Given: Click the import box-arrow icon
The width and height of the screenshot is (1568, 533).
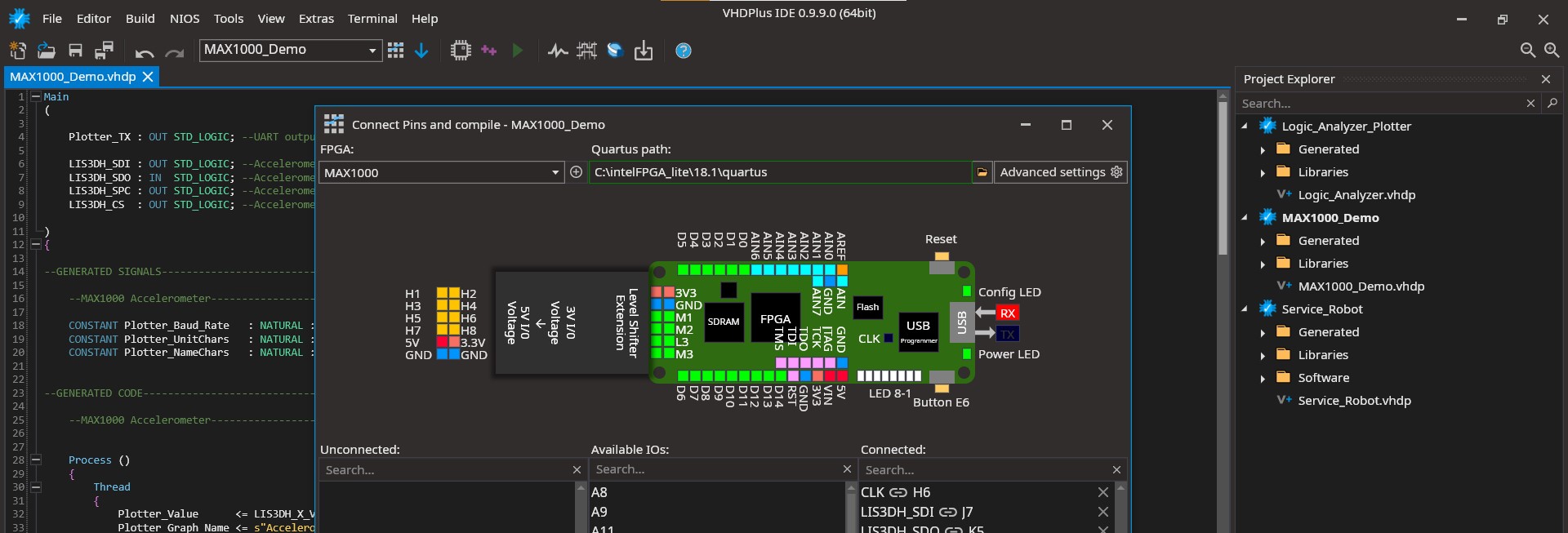Looking at the screenshot, I should (x=644, y=51).
